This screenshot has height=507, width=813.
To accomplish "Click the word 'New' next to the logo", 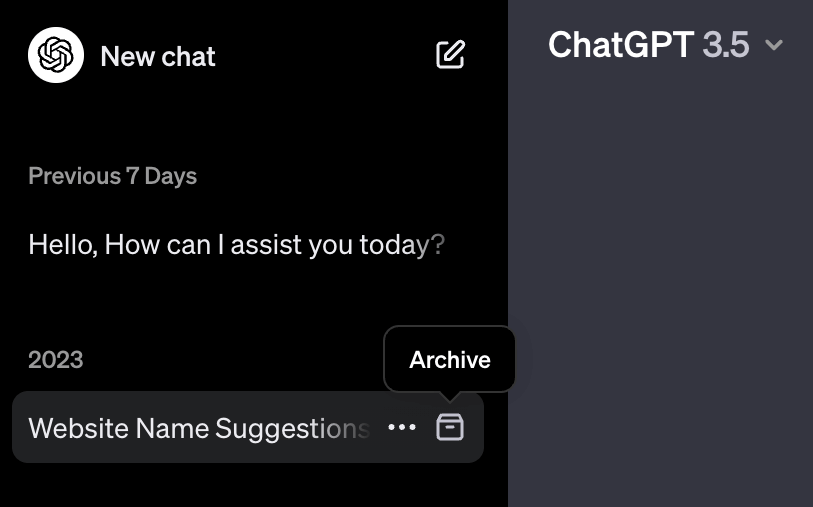I will tap(127, 56).
